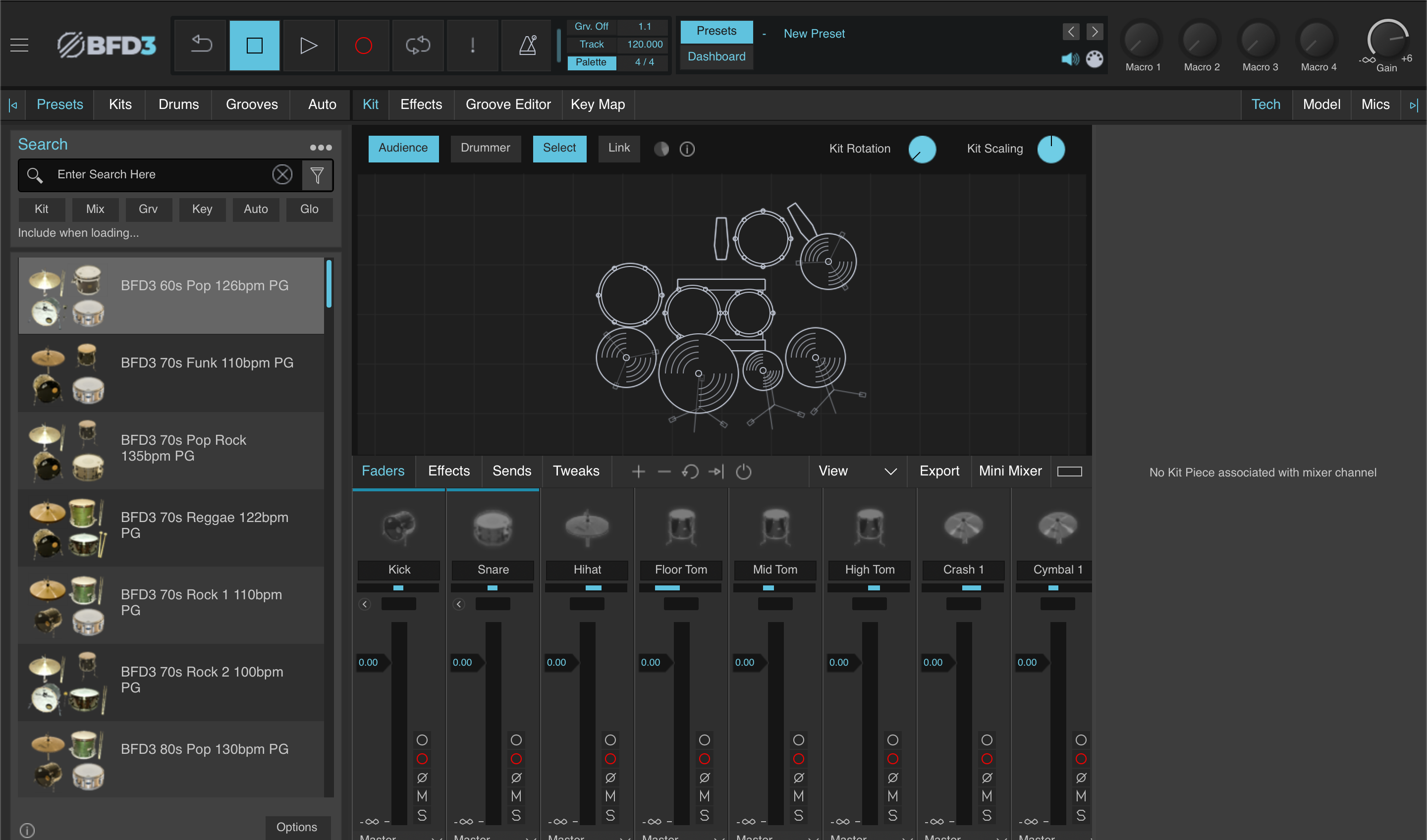The height and width of the screenshot is (840, 1427).
Task: Click the mixer size rectangle icon
Action: pyautogui.click(x=1069, y=472)
